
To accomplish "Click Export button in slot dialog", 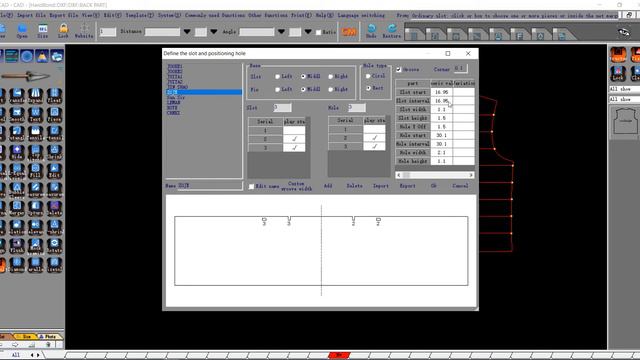I will pos(407,186).
